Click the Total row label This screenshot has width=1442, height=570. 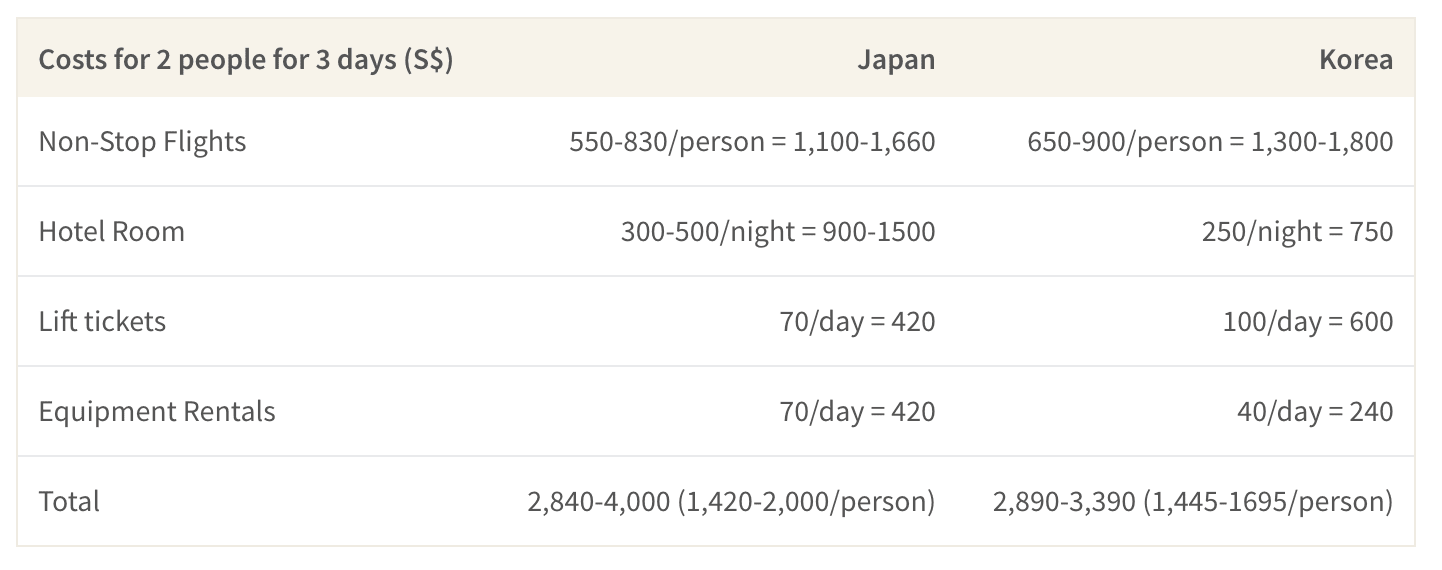click(69, 501)
